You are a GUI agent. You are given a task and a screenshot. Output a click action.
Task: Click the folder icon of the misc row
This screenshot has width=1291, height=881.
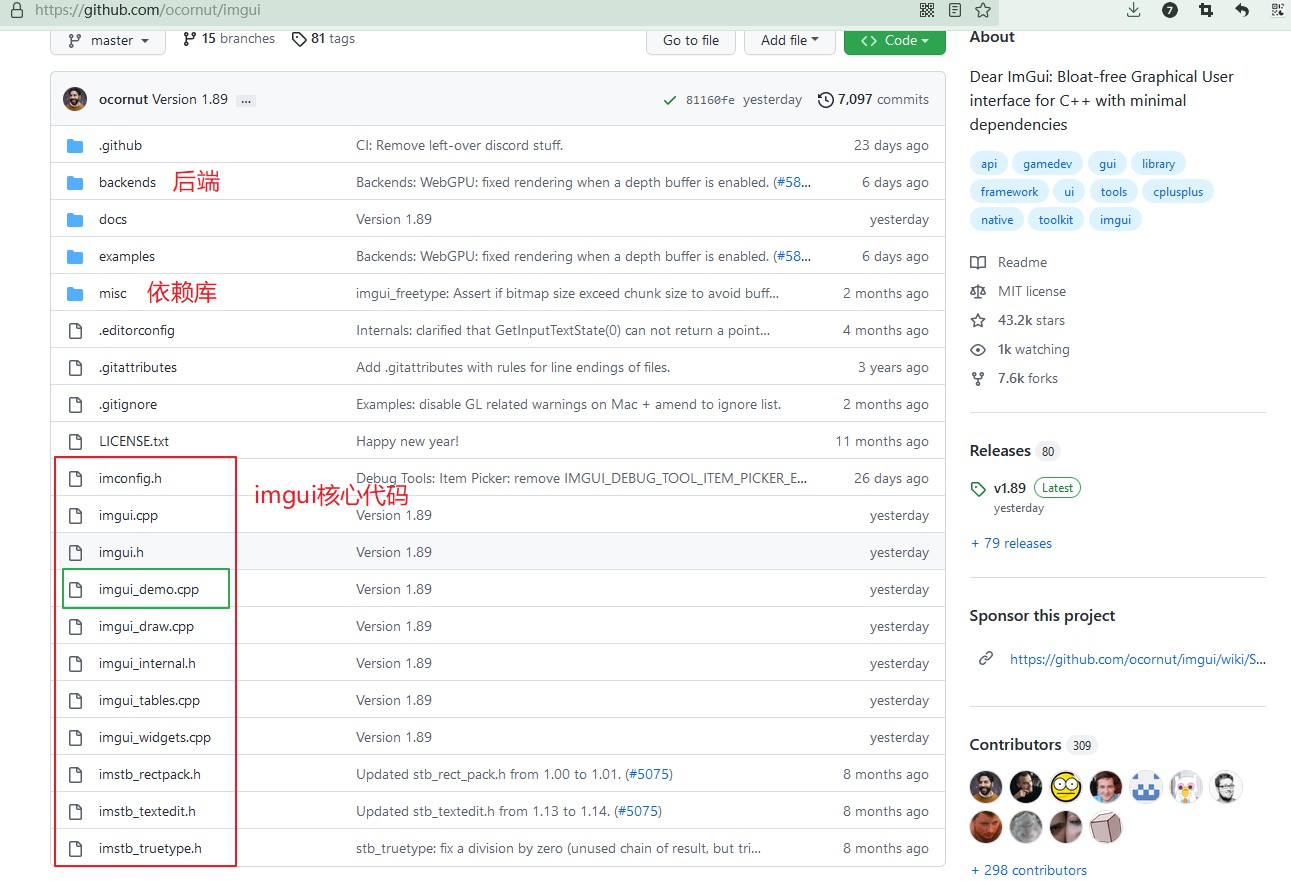(x=75, y=293)
